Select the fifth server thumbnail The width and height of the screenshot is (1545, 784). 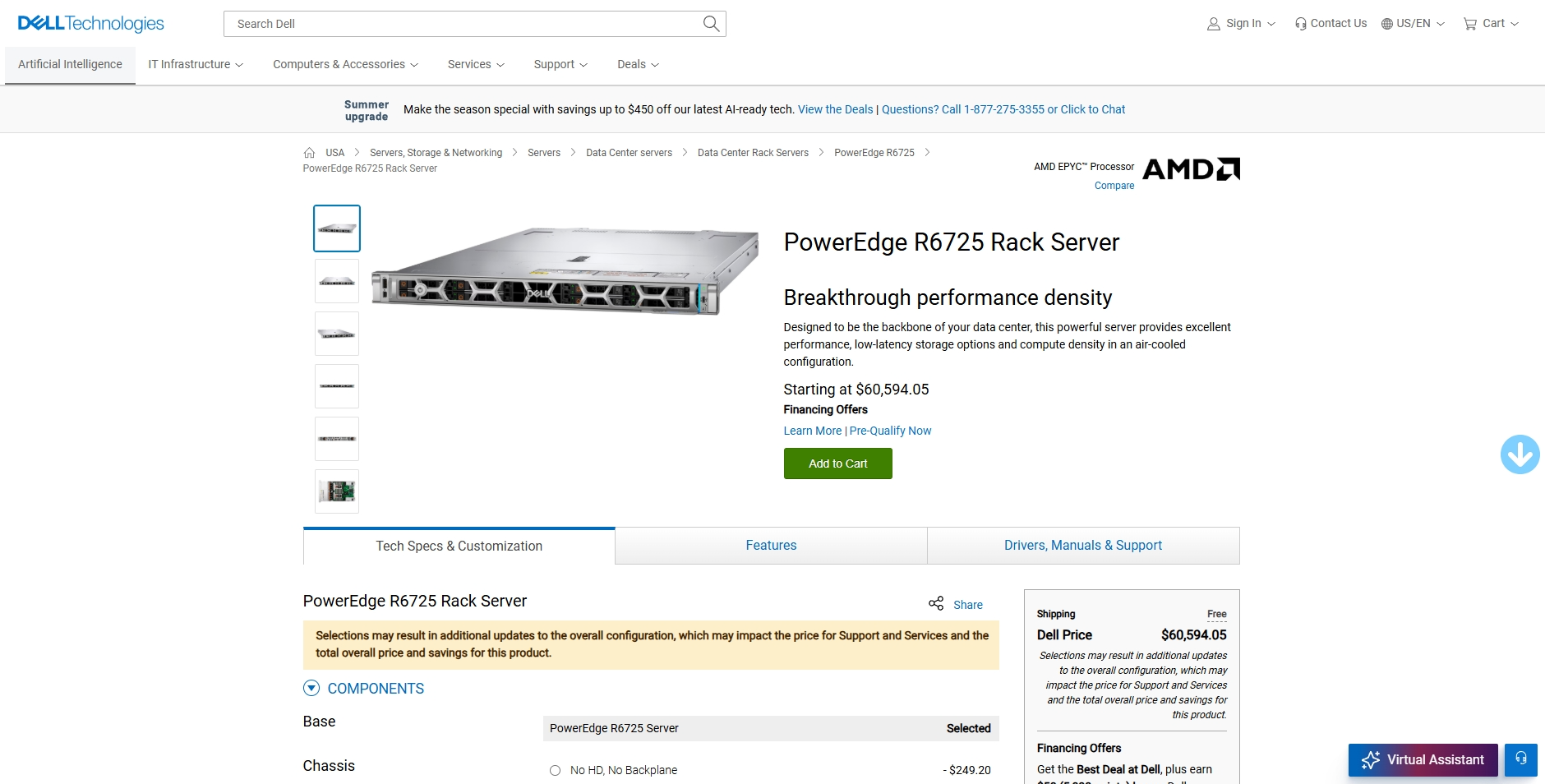(337, 439)
